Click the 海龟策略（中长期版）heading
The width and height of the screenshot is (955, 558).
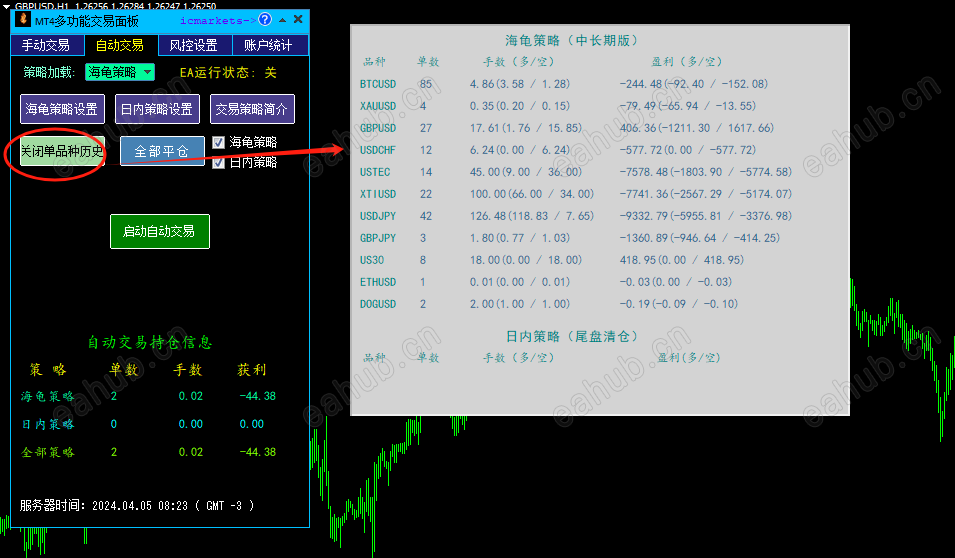pos(572,41)
